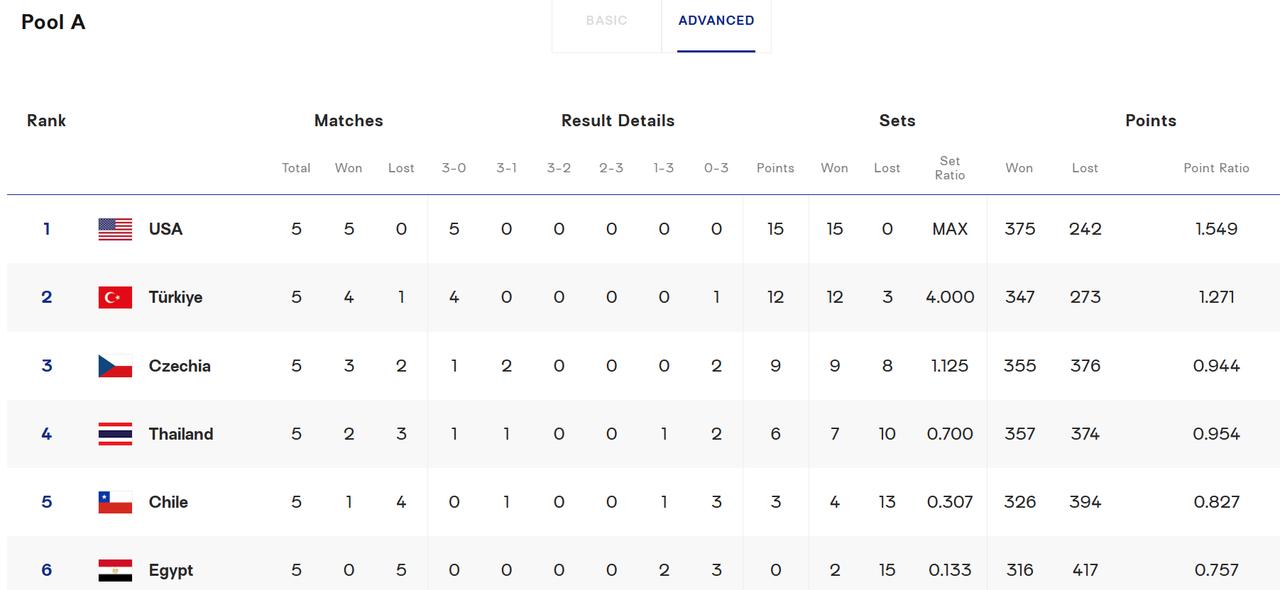The image size is (1280, 590).
Task: Click the USA flag icon
Action: pos(115,229)
